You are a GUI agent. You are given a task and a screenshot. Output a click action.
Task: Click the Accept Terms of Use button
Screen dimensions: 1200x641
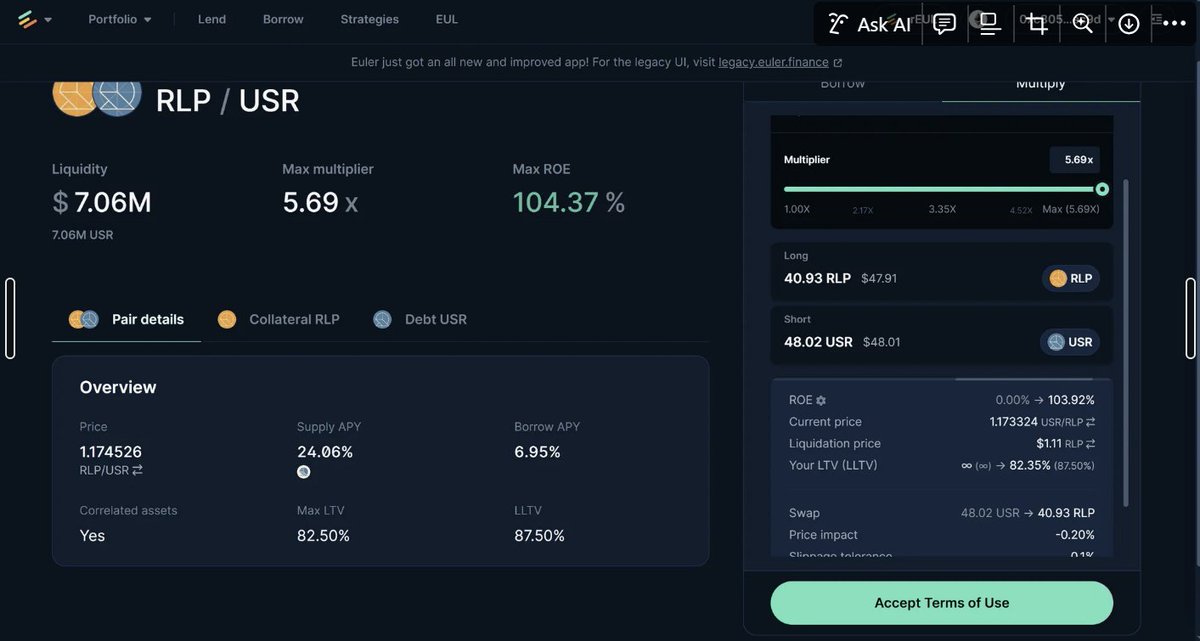click(x=942, y=603)
